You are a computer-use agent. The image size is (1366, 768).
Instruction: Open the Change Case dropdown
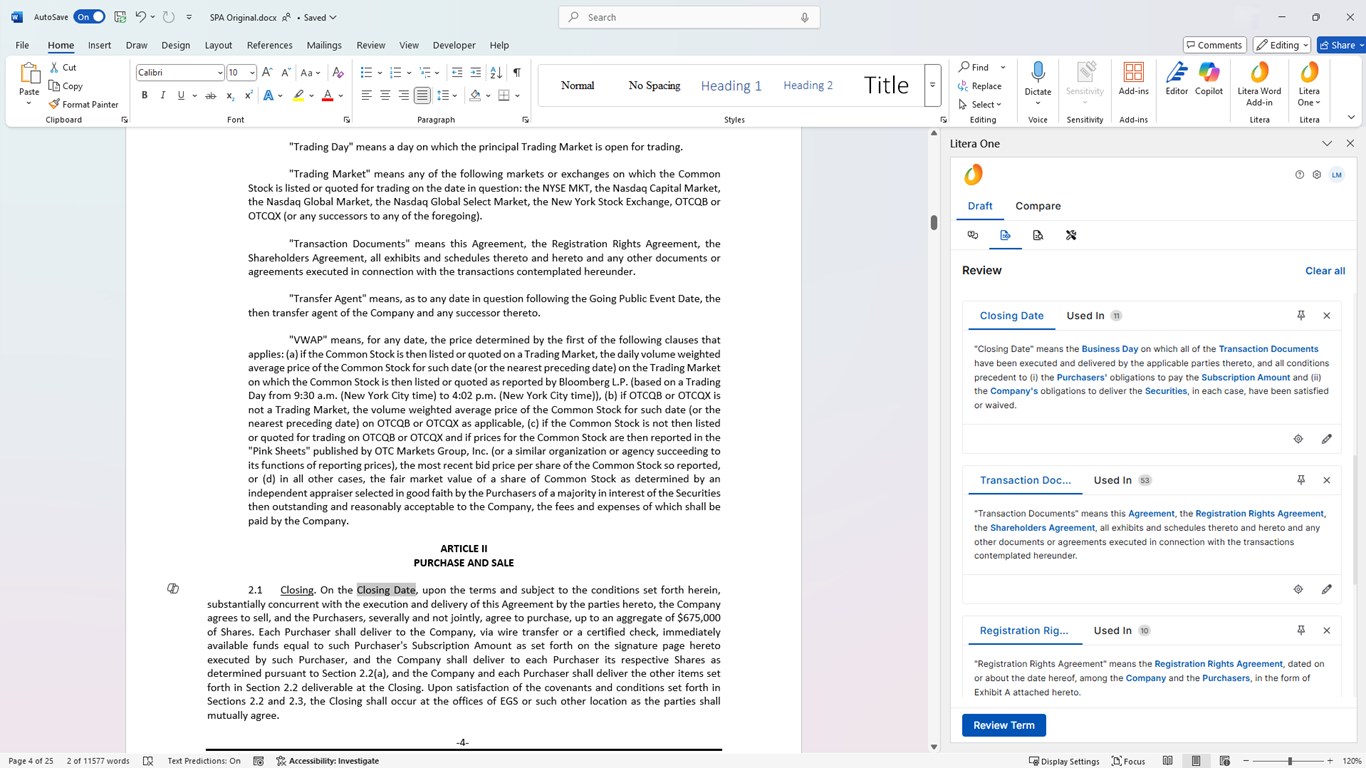[x=311, y=73]
